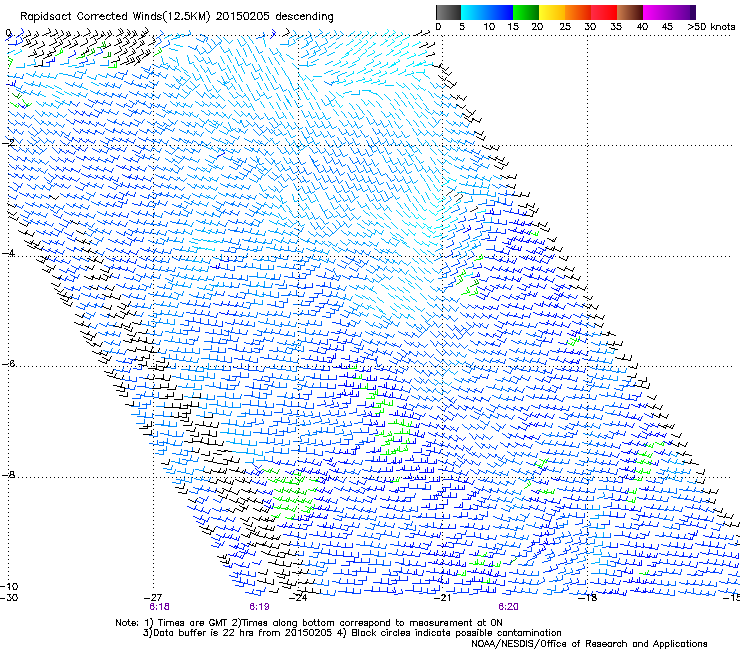
Task: Click the latitude label '-10'
Action: pos(9,586)
